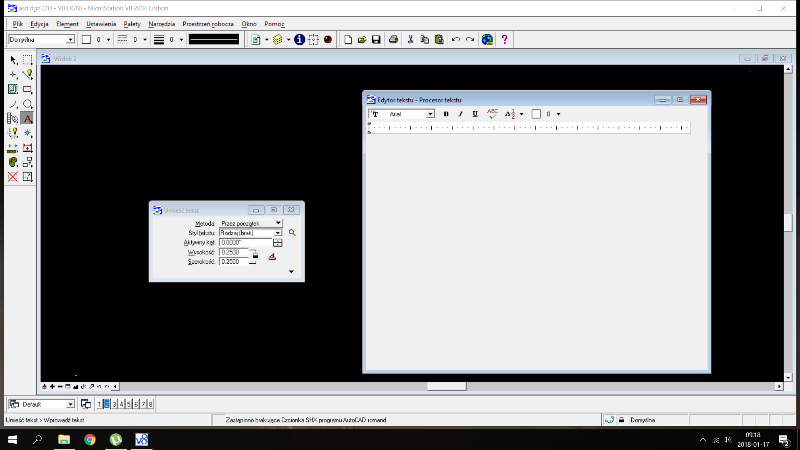Toggle Italic in the text editor
Viewport: 800px width, 450px height.
tap(460, 114)
